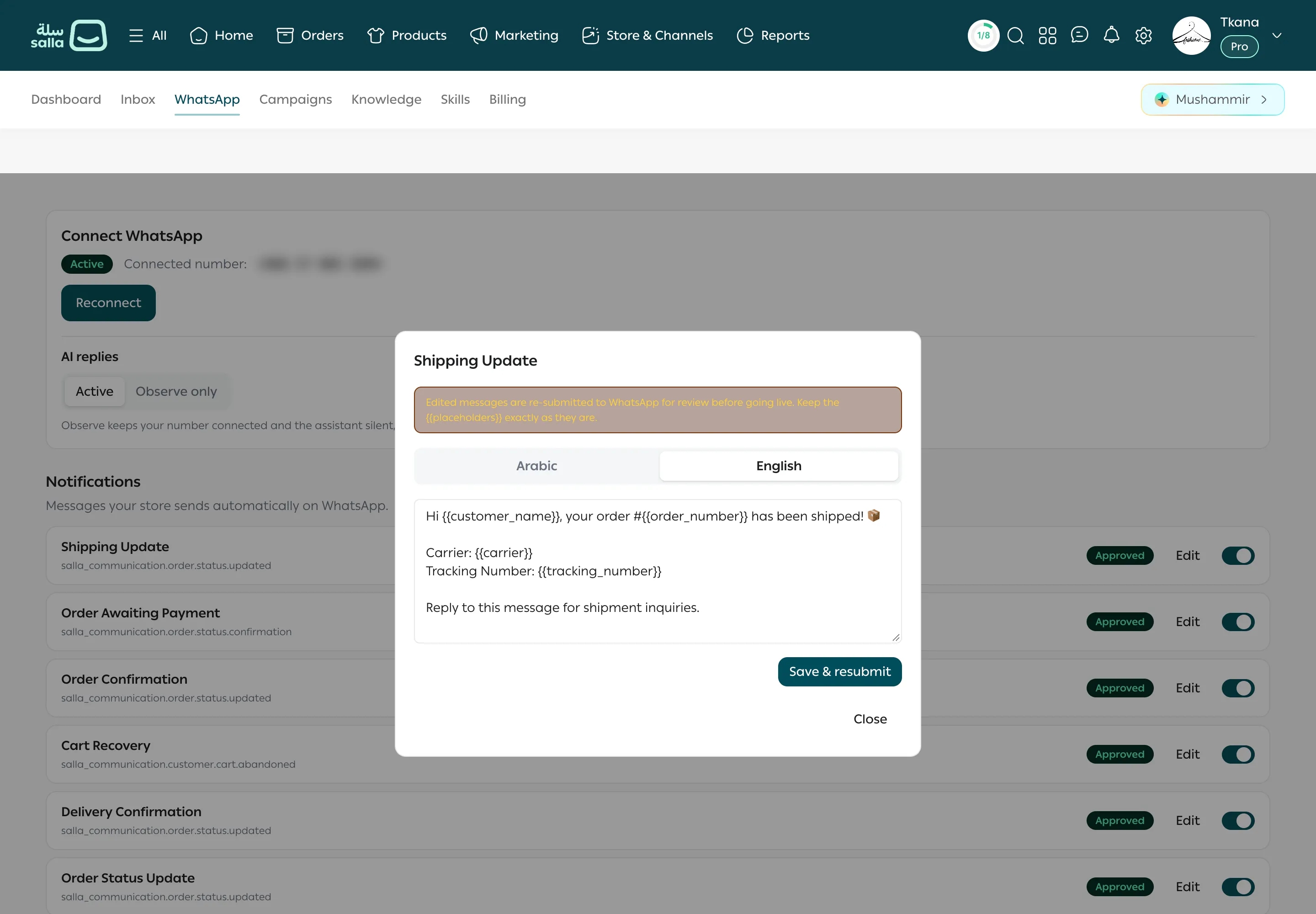Open Products from the top bar
Viewport: 1316px width, 914px height.
point(407,36)
